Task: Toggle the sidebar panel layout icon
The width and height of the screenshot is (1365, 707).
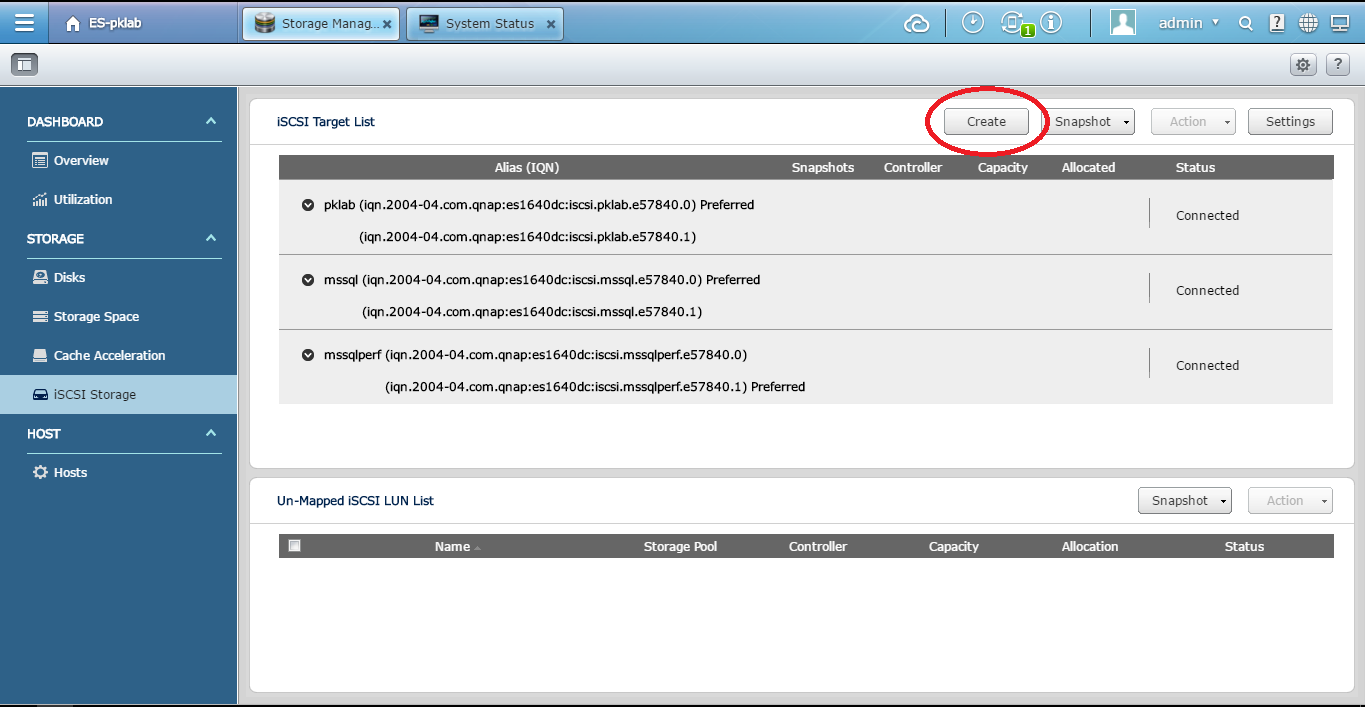Action: pos(24,65)
